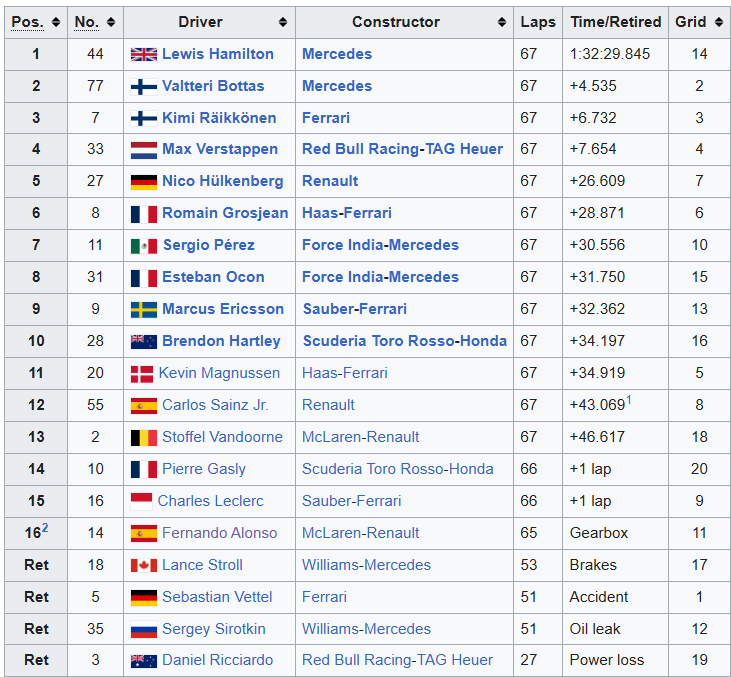The width and height of the screenshot is (731, 677).
Task: Open the Carlos Sainz Jr. driver link
Action: pos(215,405)
